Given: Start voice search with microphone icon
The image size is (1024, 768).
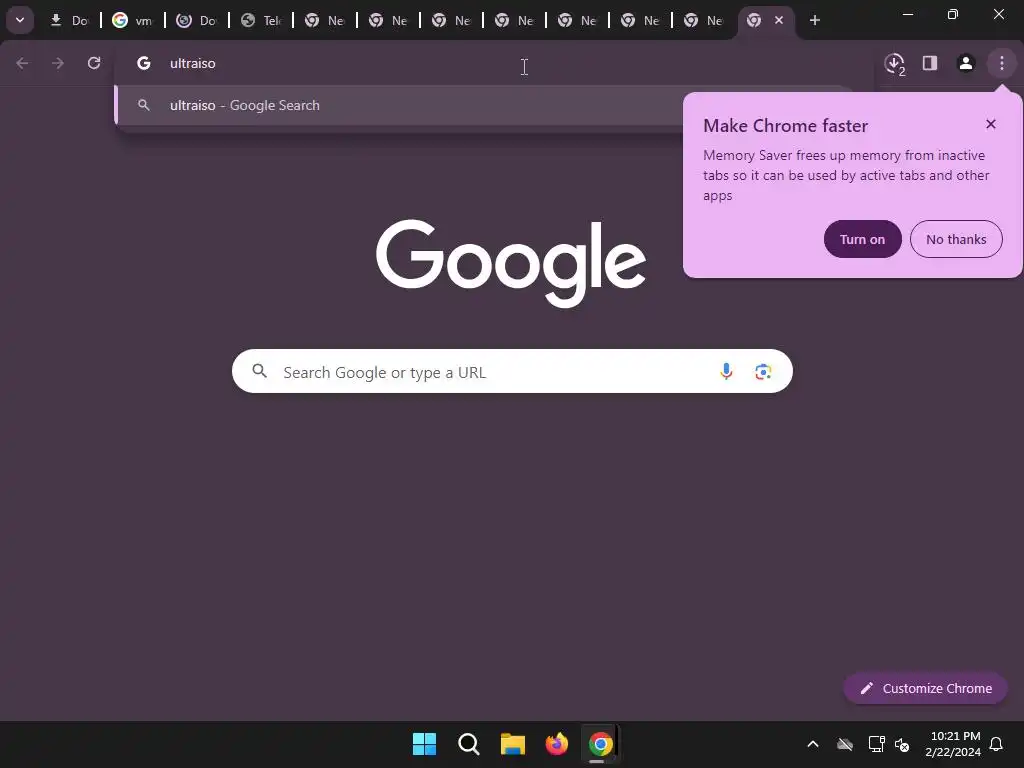Looking at the screenshot, I should click(726, 372).
